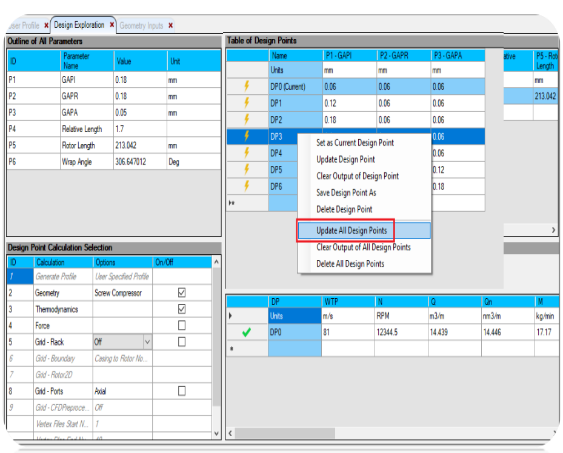This screenshot has height=453, width=563.
Task: Close the Geometry Inputs tab with red X
Action: tap(171, 25)
